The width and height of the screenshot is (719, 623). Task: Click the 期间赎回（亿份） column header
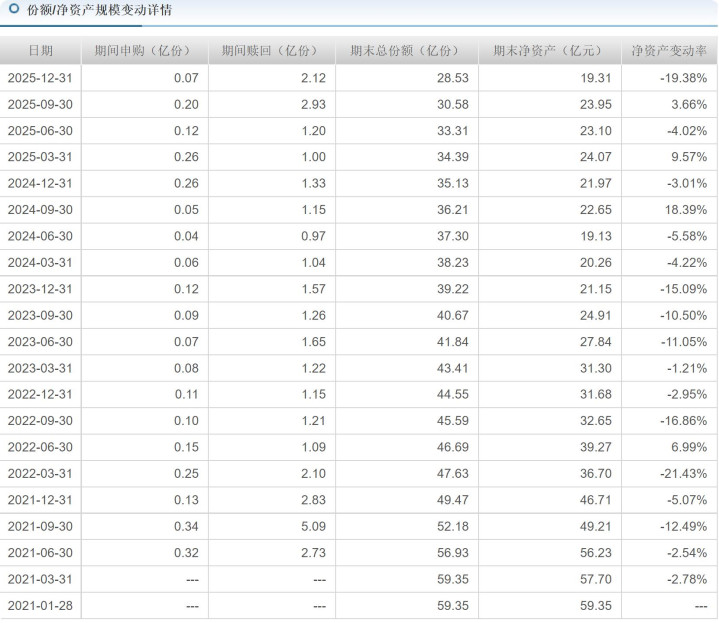click(x=272, y=51)
